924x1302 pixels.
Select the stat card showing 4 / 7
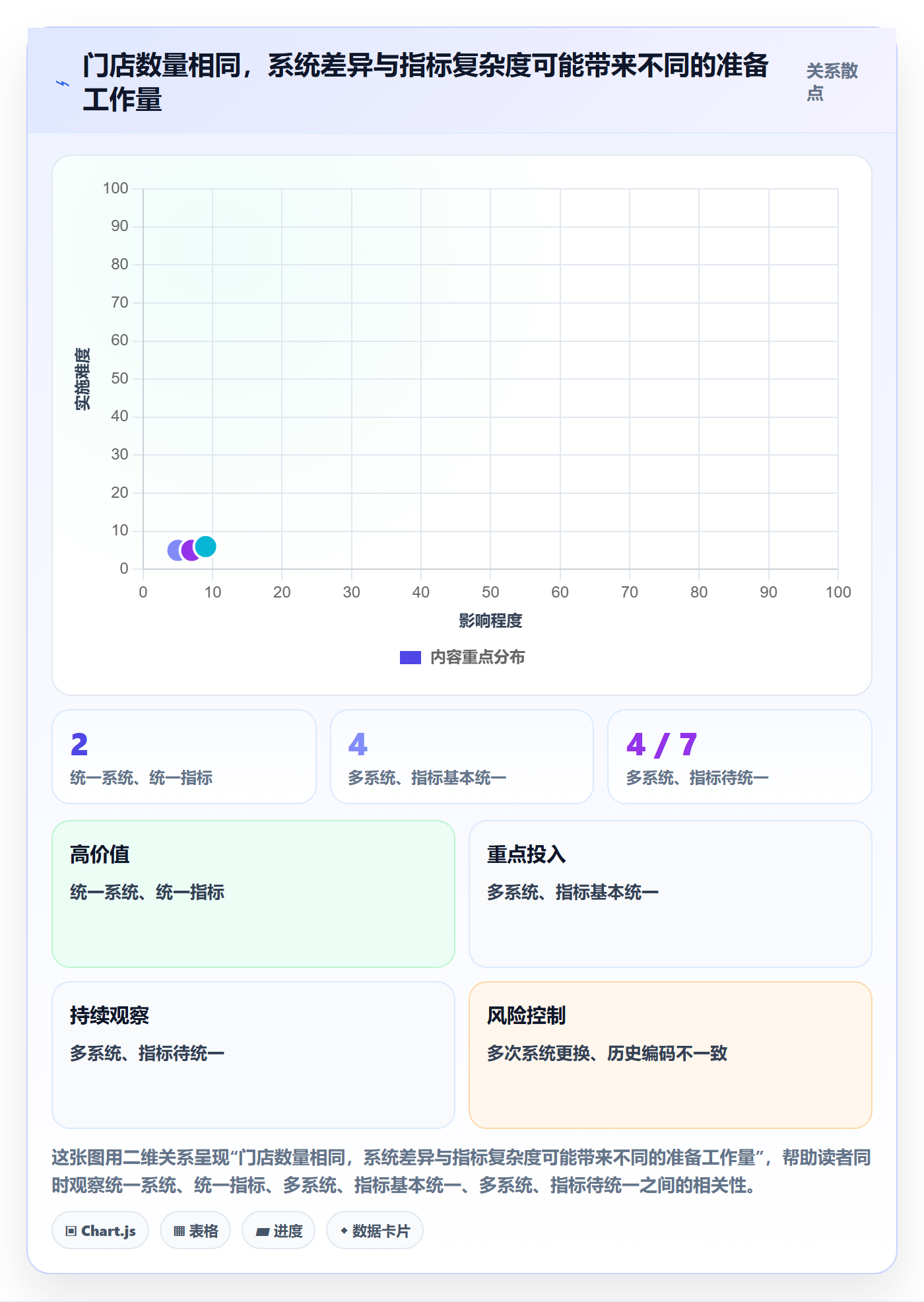(x=740, y=757)
